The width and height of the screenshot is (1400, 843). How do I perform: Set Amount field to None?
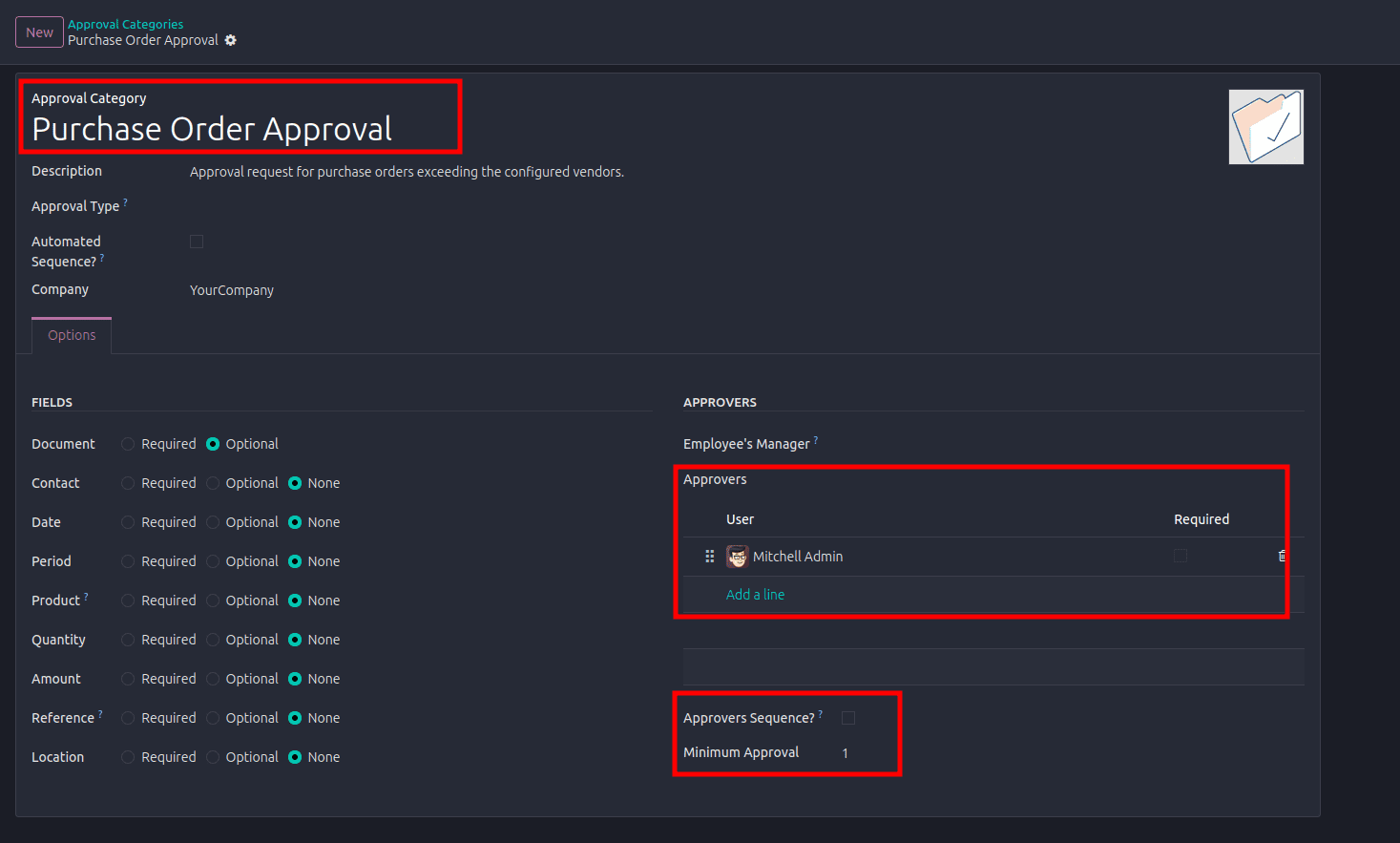(295, 679)
